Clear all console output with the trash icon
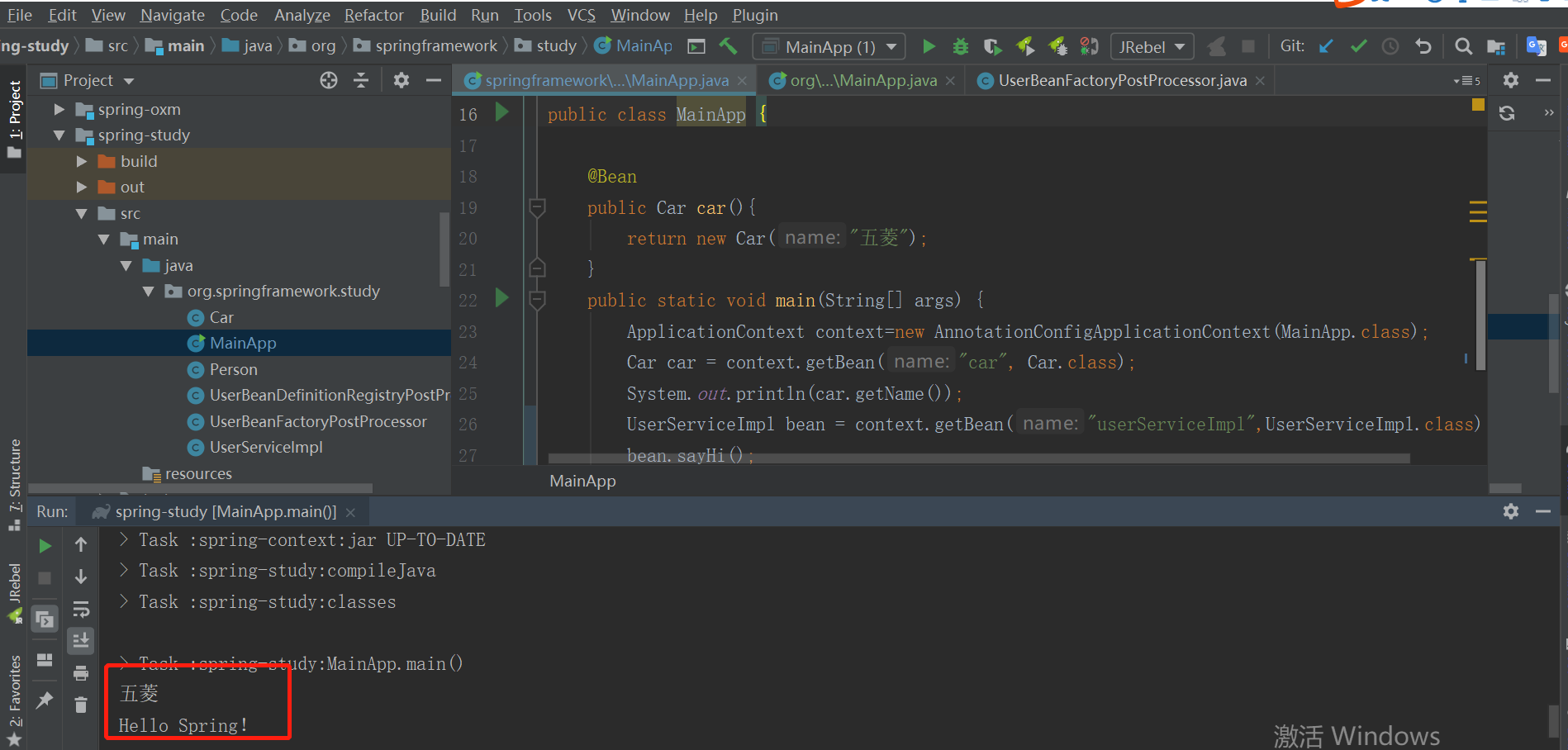This screenshot has height=750, width=1568. (81, 705)
